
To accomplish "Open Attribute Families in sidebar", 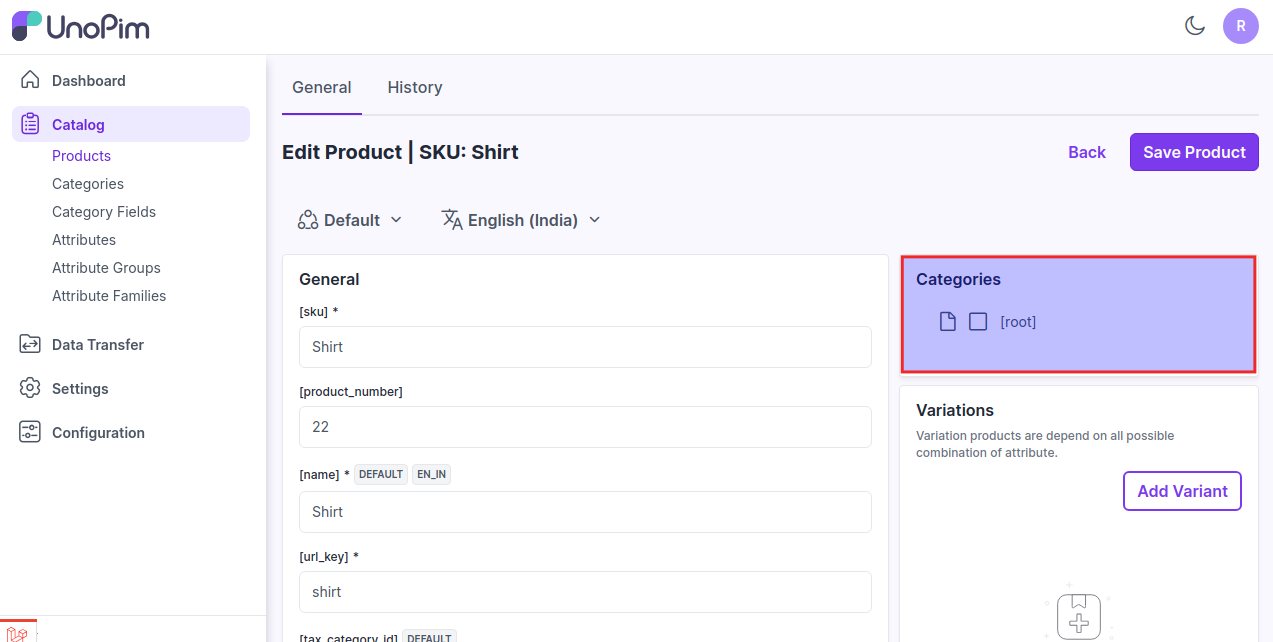I will click(109, 296).
